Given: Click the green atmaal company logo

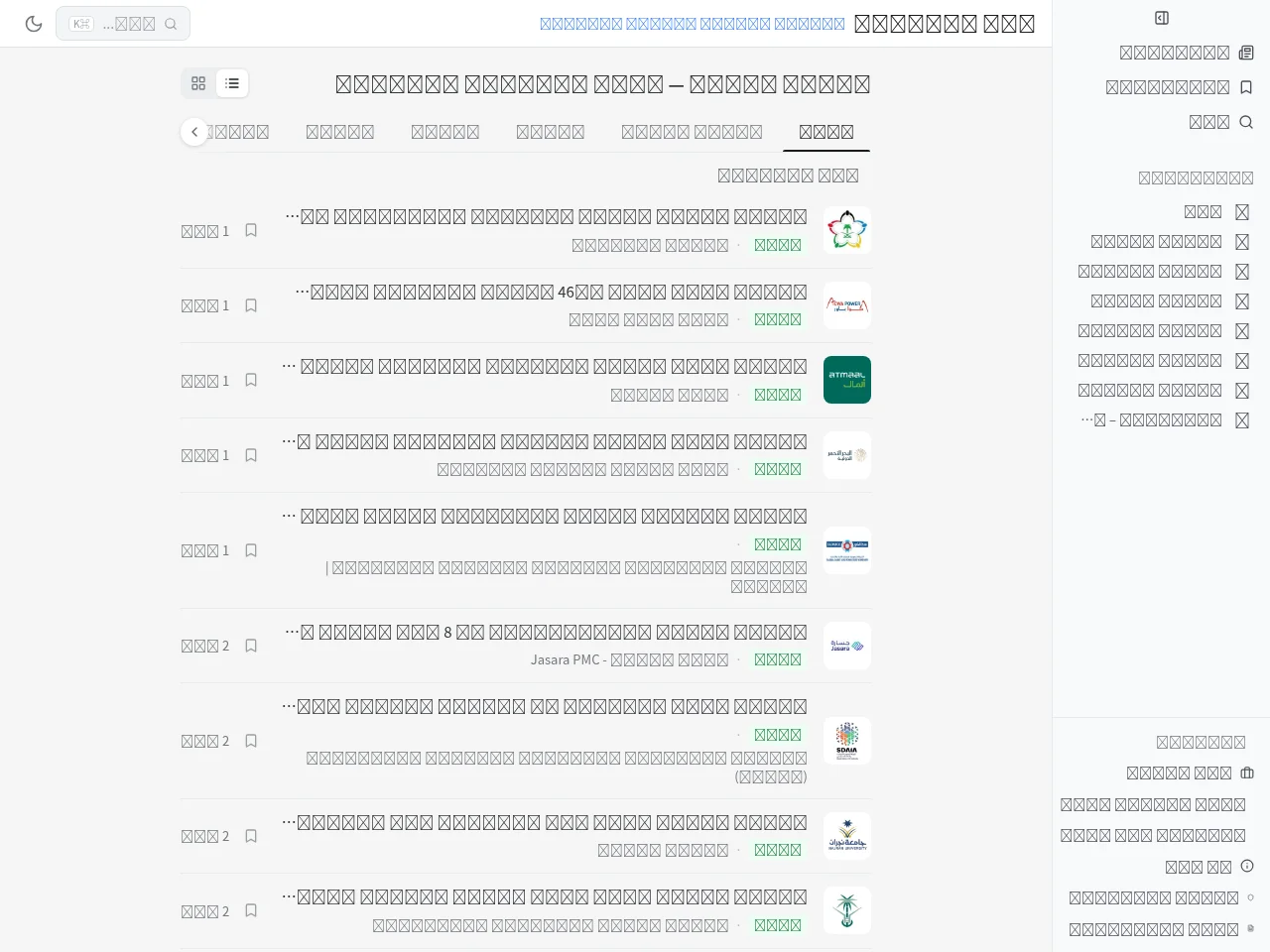Looking at the screenshot, I should click(x=847, y=380).
